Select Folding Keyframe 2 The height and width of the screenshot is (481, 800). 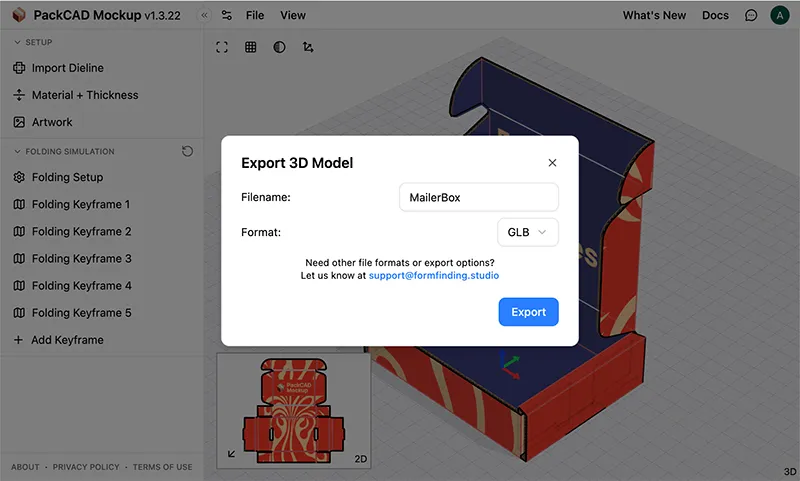click(81, 231)
